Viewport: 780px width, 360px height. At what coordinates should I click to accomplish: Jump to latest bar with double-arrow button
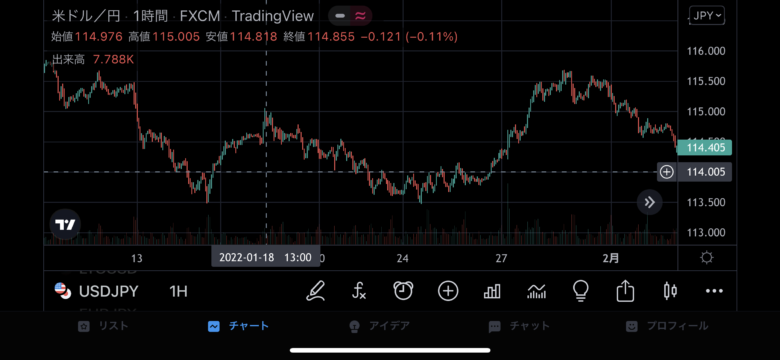pyautogui.click(x=649, y=202)
